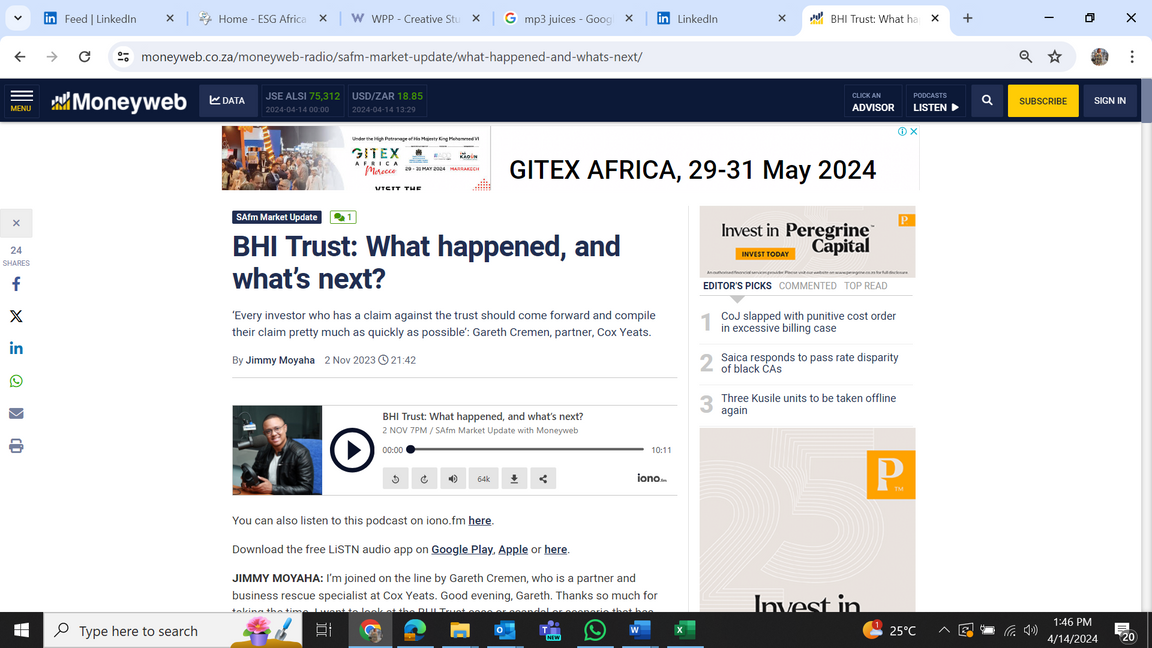This screenshot has height=648, width=1152.
Task: Open Outlook from the taskbar
Action: coord(505,630)
